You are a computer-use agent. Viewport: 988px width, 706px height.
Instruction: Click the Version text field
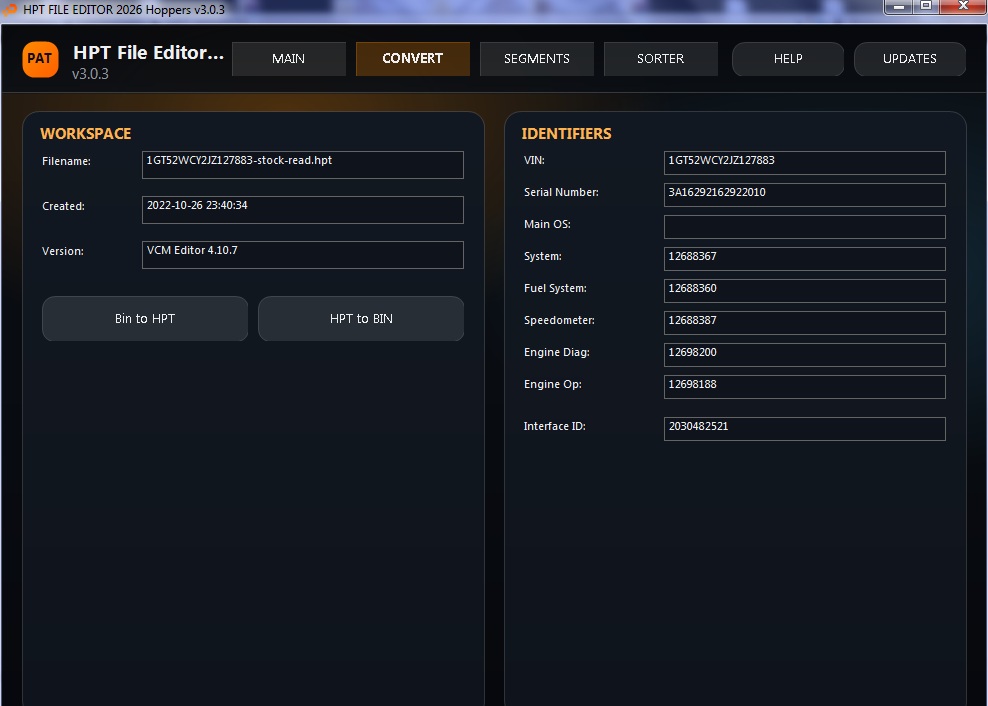point(303,255)
